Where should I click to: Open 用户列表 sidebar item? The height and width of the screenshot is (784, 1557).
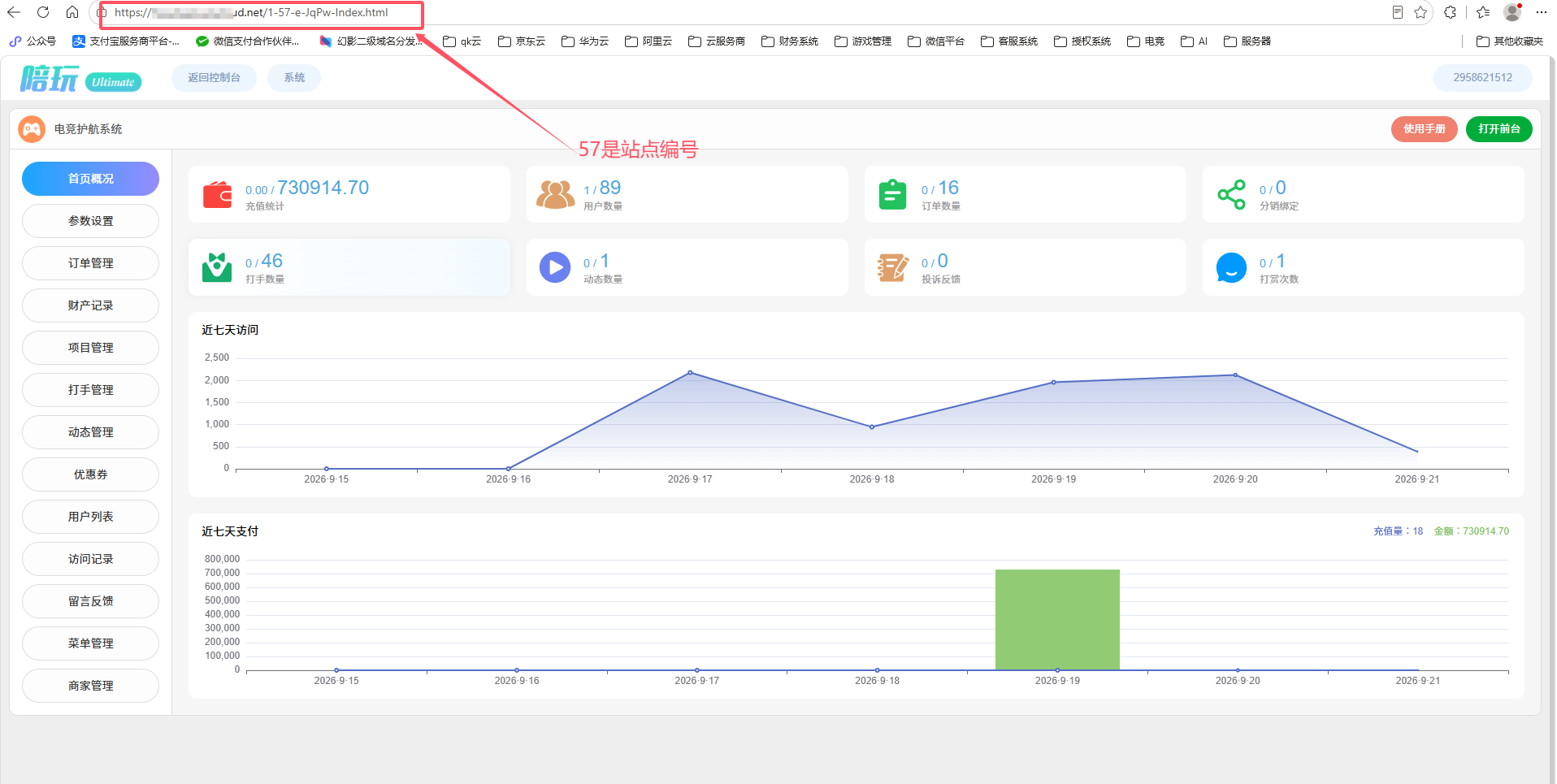90,517
